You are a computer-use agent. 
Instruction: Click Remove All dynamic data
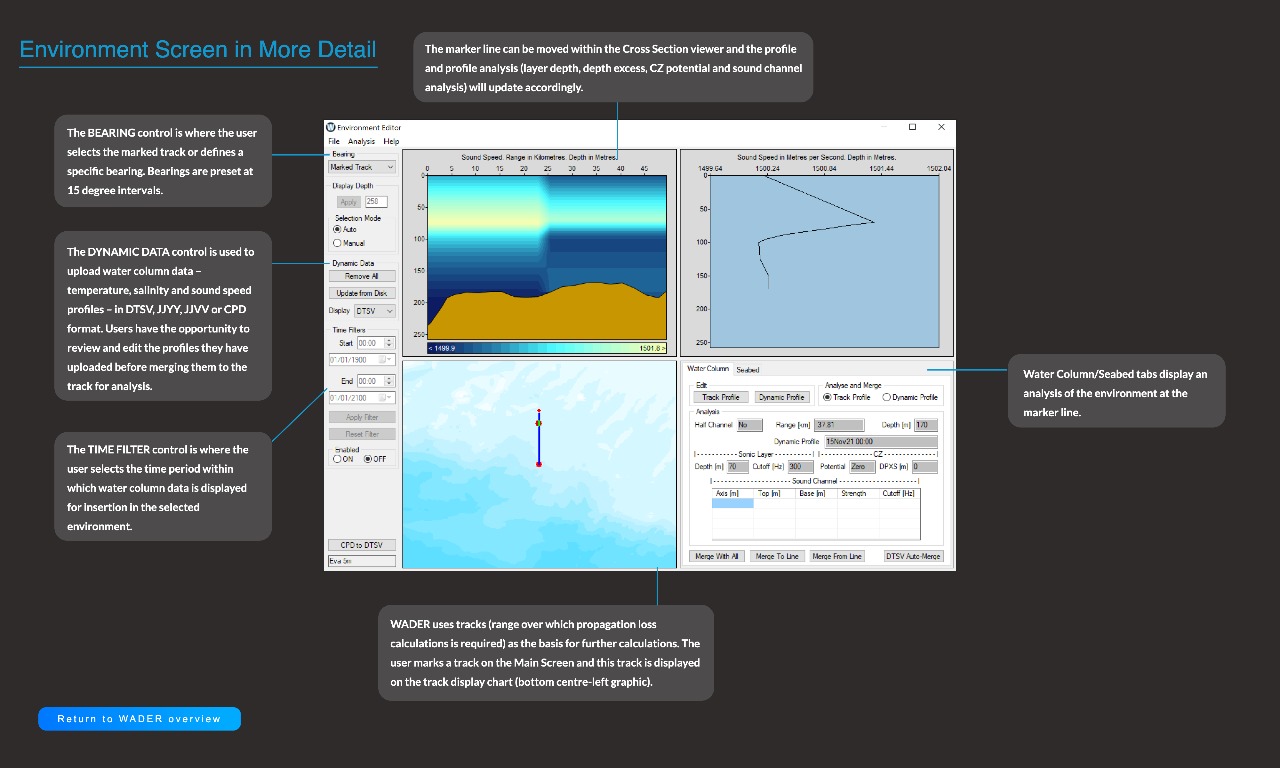(362, 276)
